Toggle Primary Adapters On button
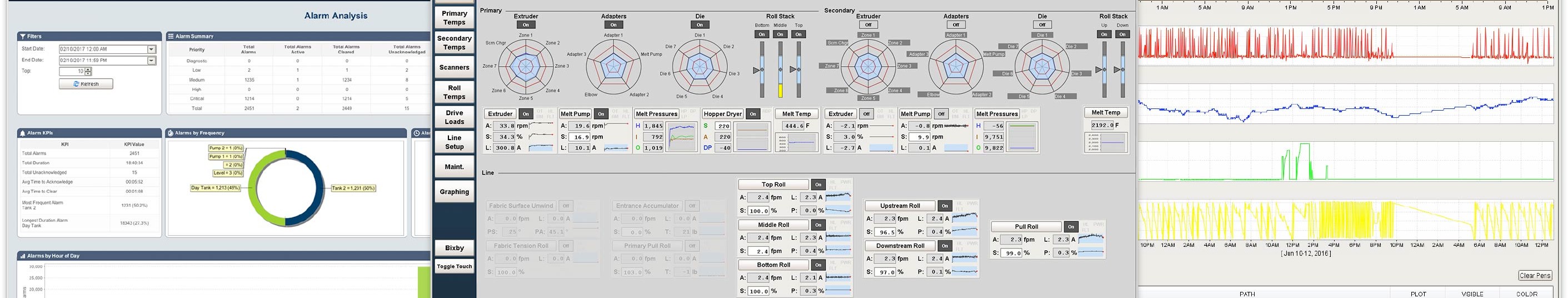The height and width of the screenshot is (298, 1568). [x=613, y=25]
